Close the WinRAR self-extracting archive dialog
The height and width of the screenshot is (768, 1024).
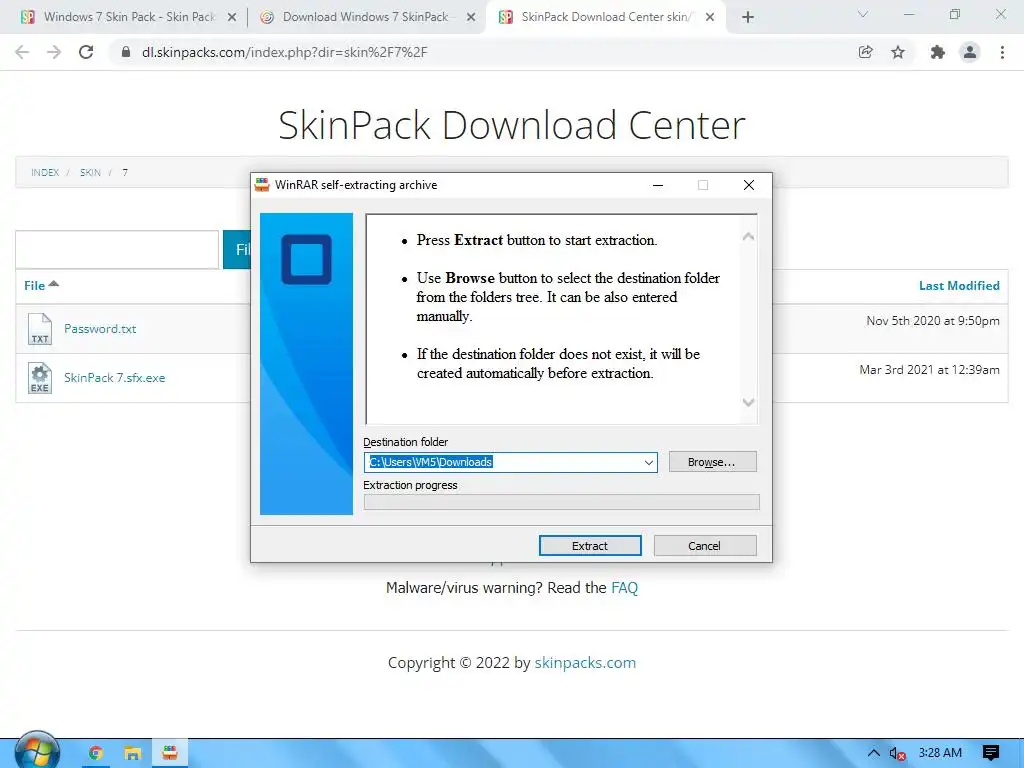749,185
